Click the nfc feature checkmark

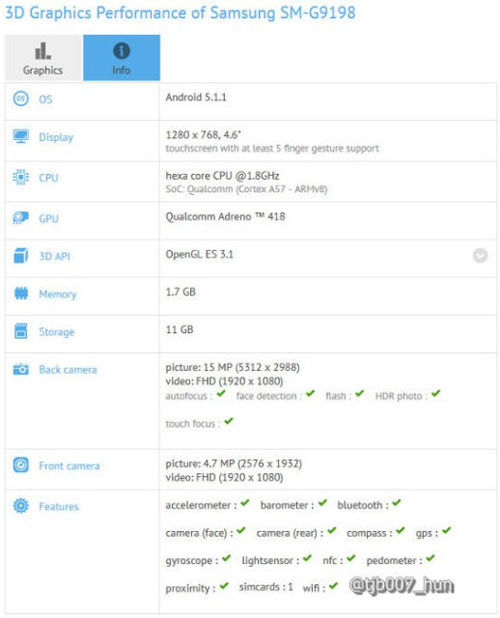(351, 558)
